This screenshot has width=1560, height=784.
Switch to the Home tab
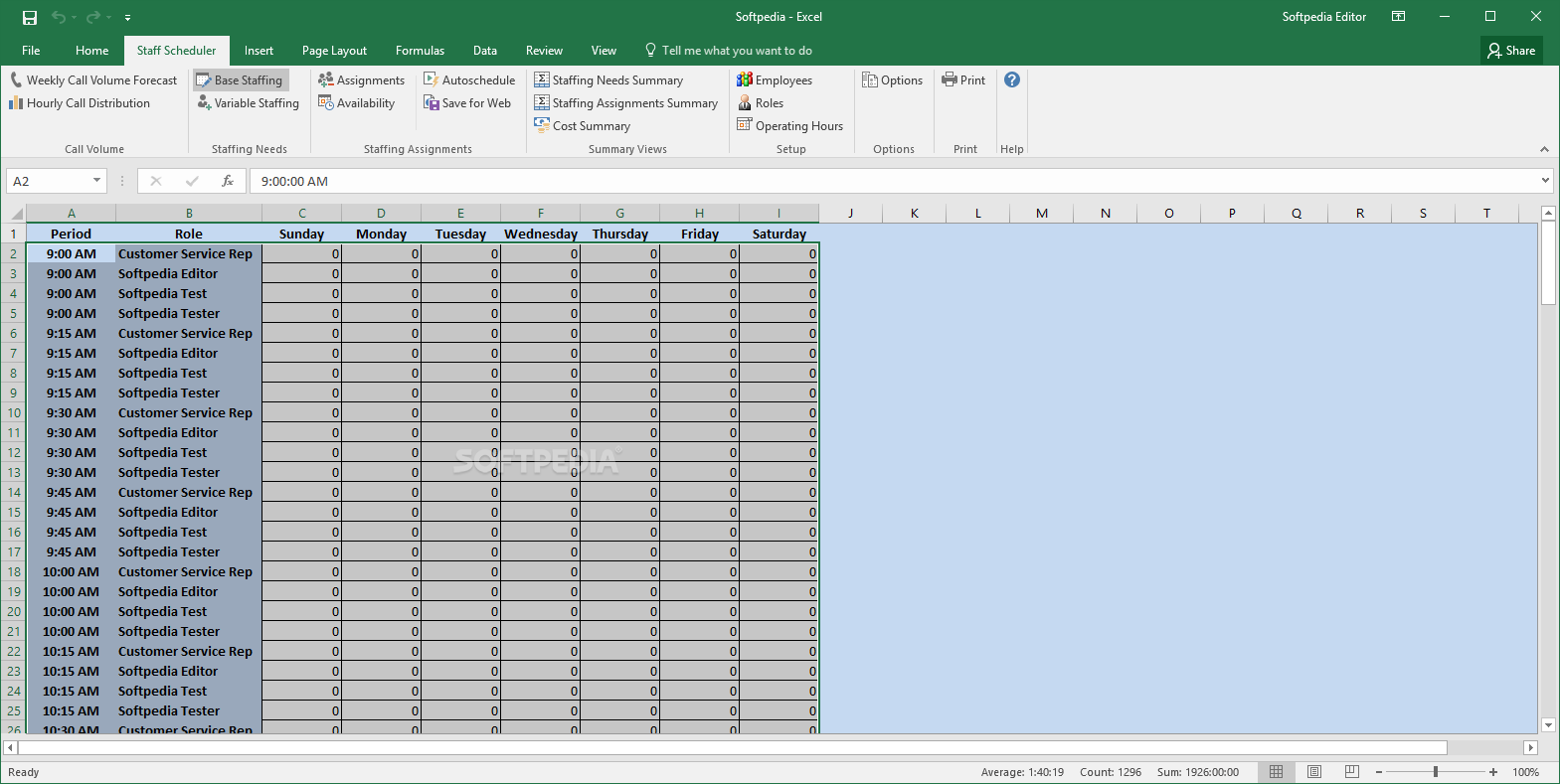point(92,51)
